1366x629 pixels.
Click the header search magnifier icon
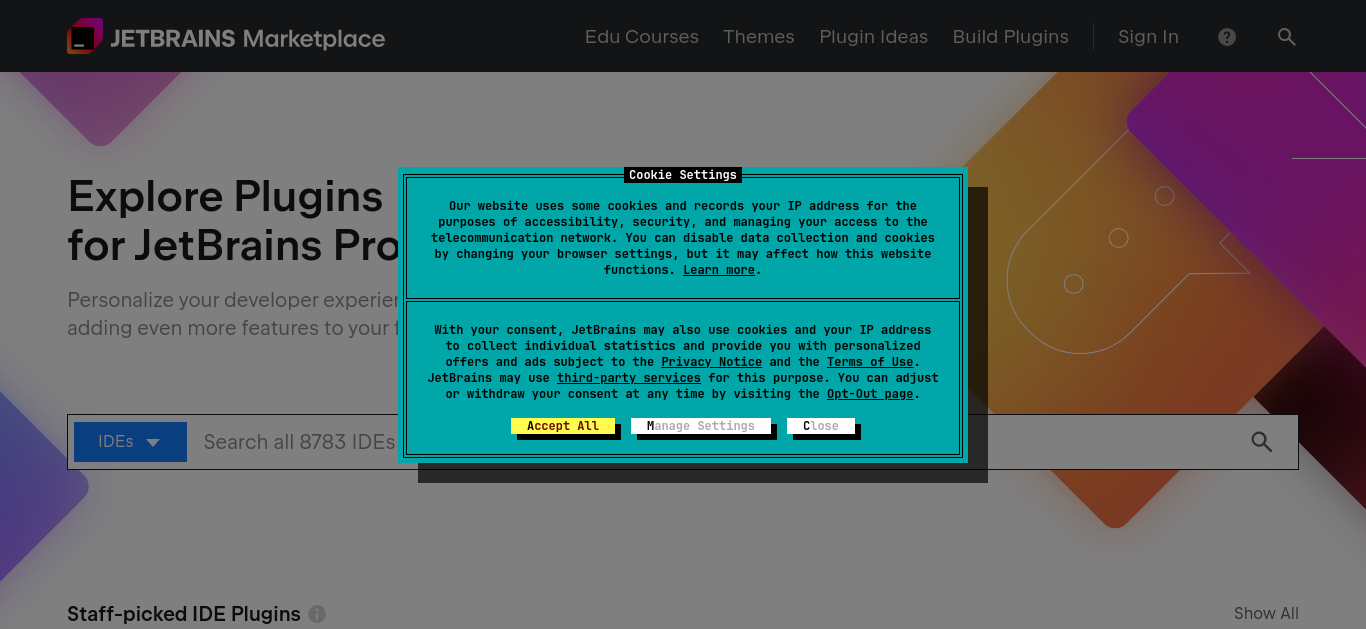1287,37
